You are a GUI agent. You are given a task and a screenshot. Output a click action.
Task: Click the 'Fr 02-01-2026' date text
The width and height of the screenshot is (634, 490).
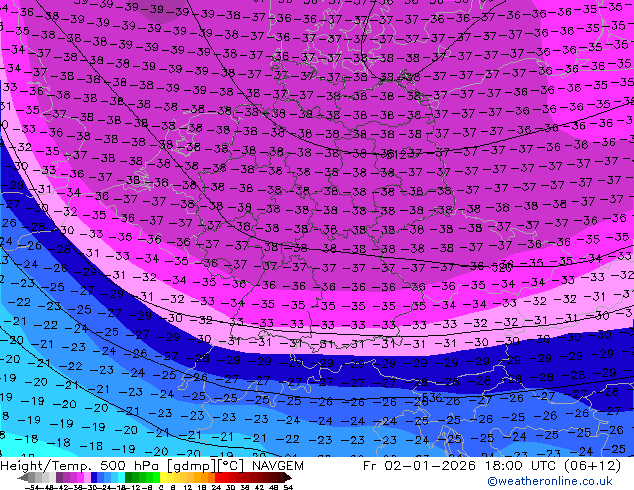click(419, 466)
